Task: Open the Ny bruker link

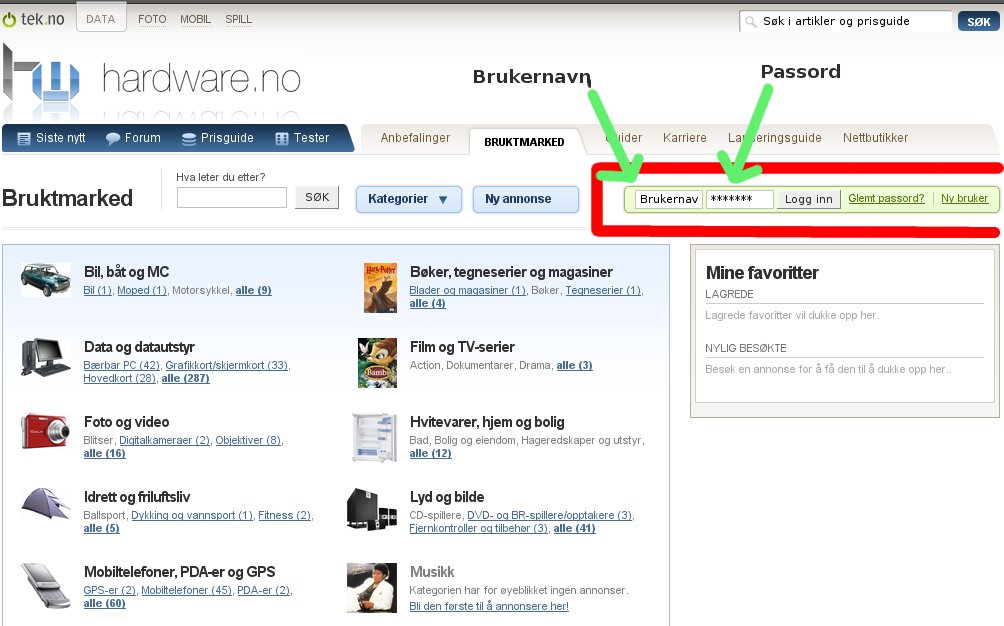Action: coord(964,198)
